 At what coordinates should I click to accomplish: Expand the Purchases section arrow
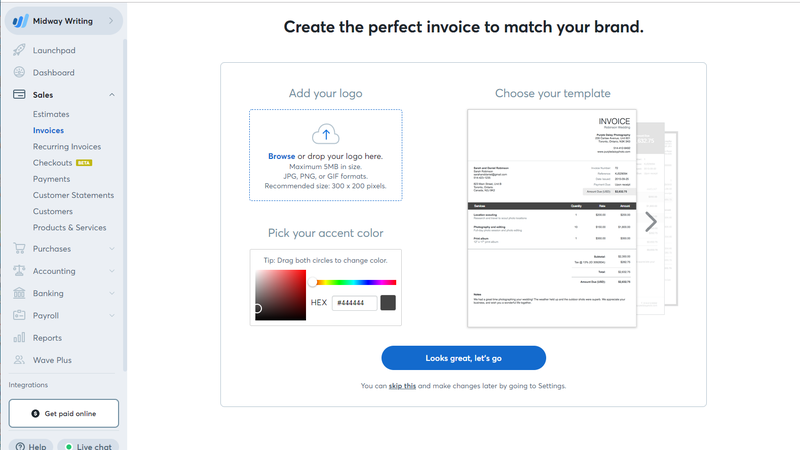pos(112,249)
